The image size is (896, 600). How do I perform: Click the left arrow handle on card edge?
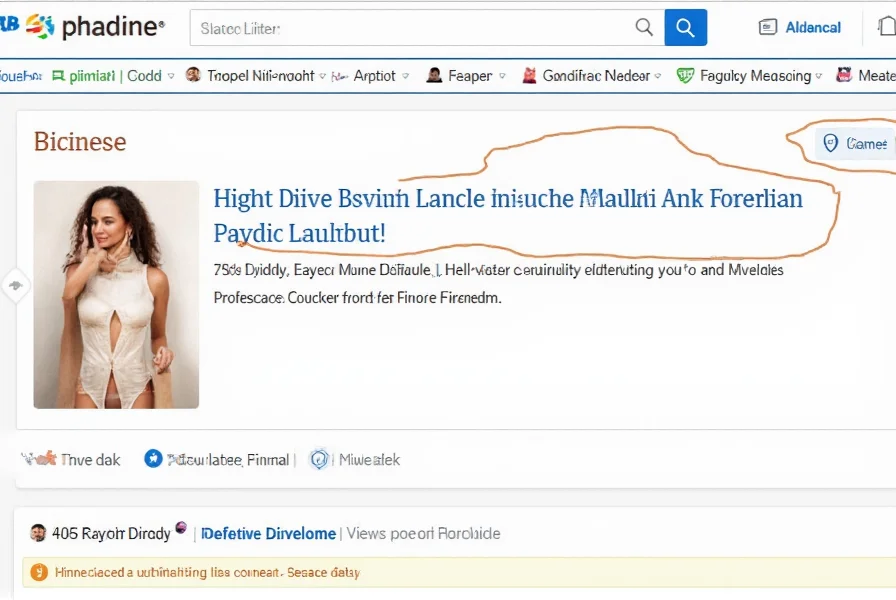coord(15,285)
